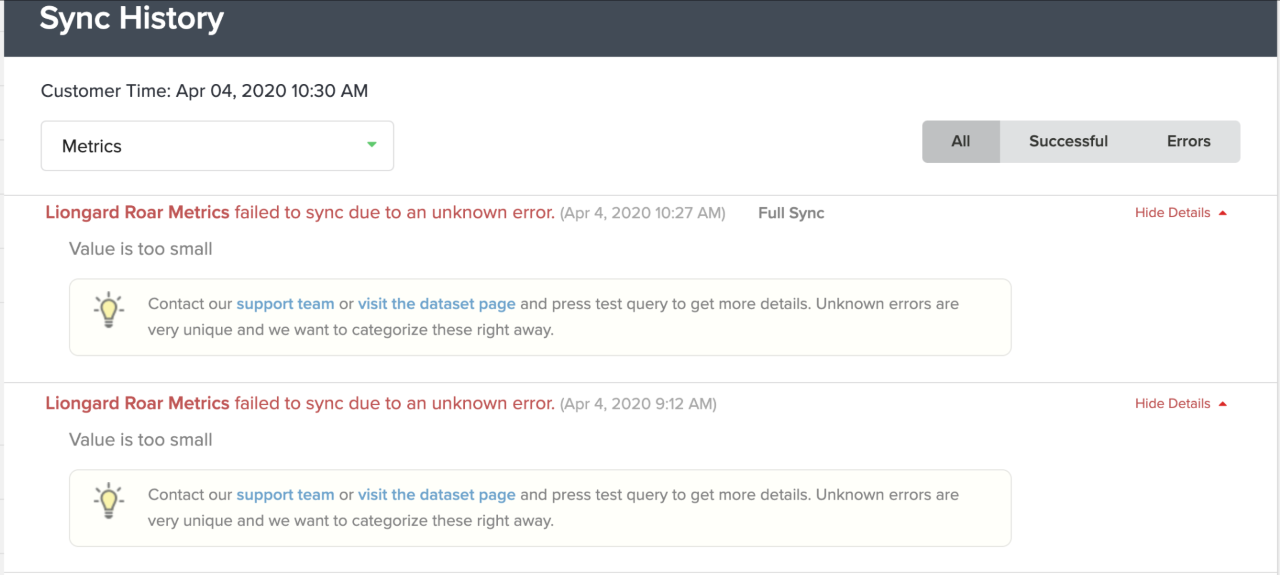This screenshot has height=575, width=1280.
Task: Open support team link in 10:27 AM entry
Action: point(285,304)
